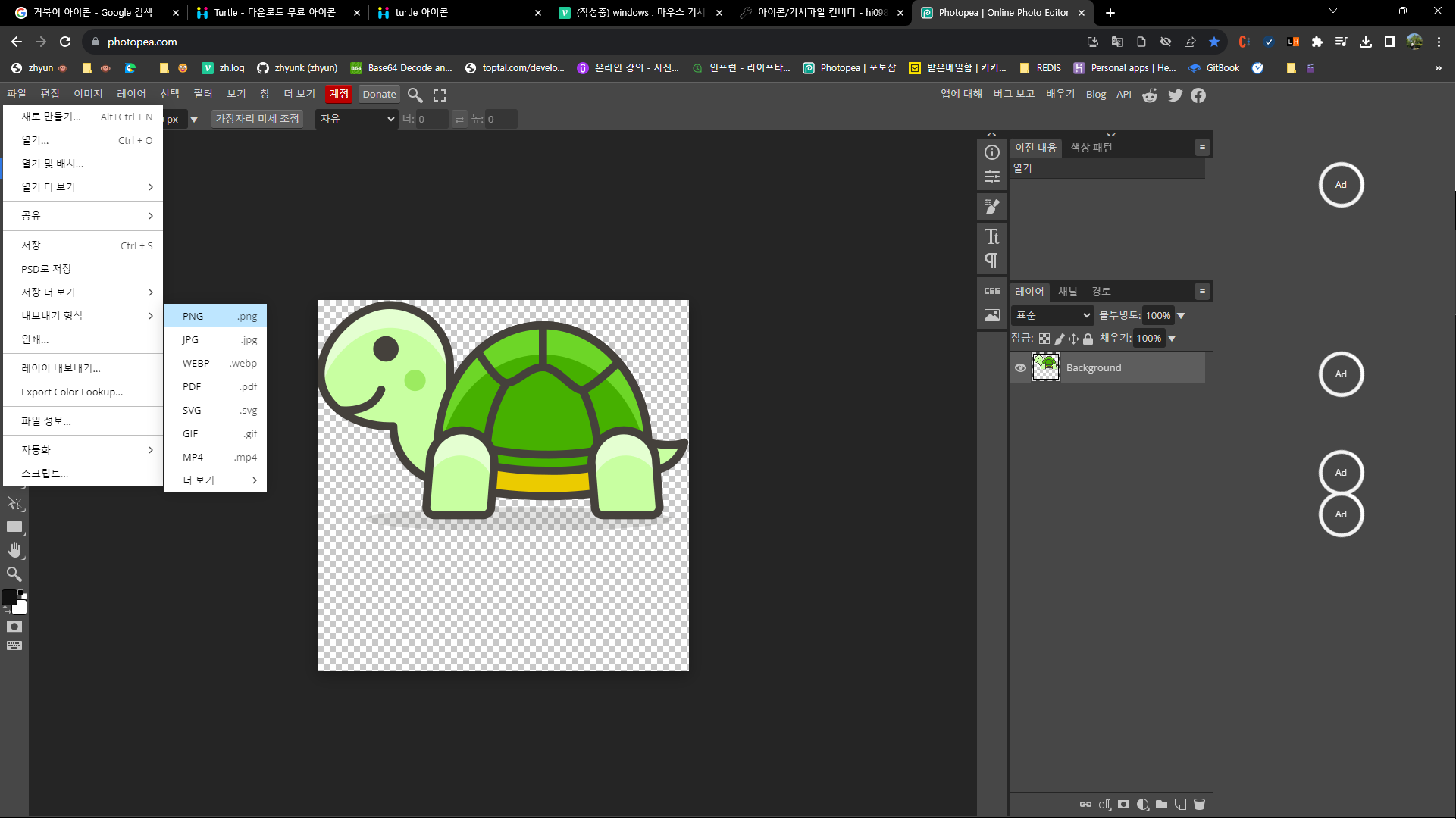Delete layer with trash icon
Screen dimensions: 1456x819
click(x=1199, y=805)
